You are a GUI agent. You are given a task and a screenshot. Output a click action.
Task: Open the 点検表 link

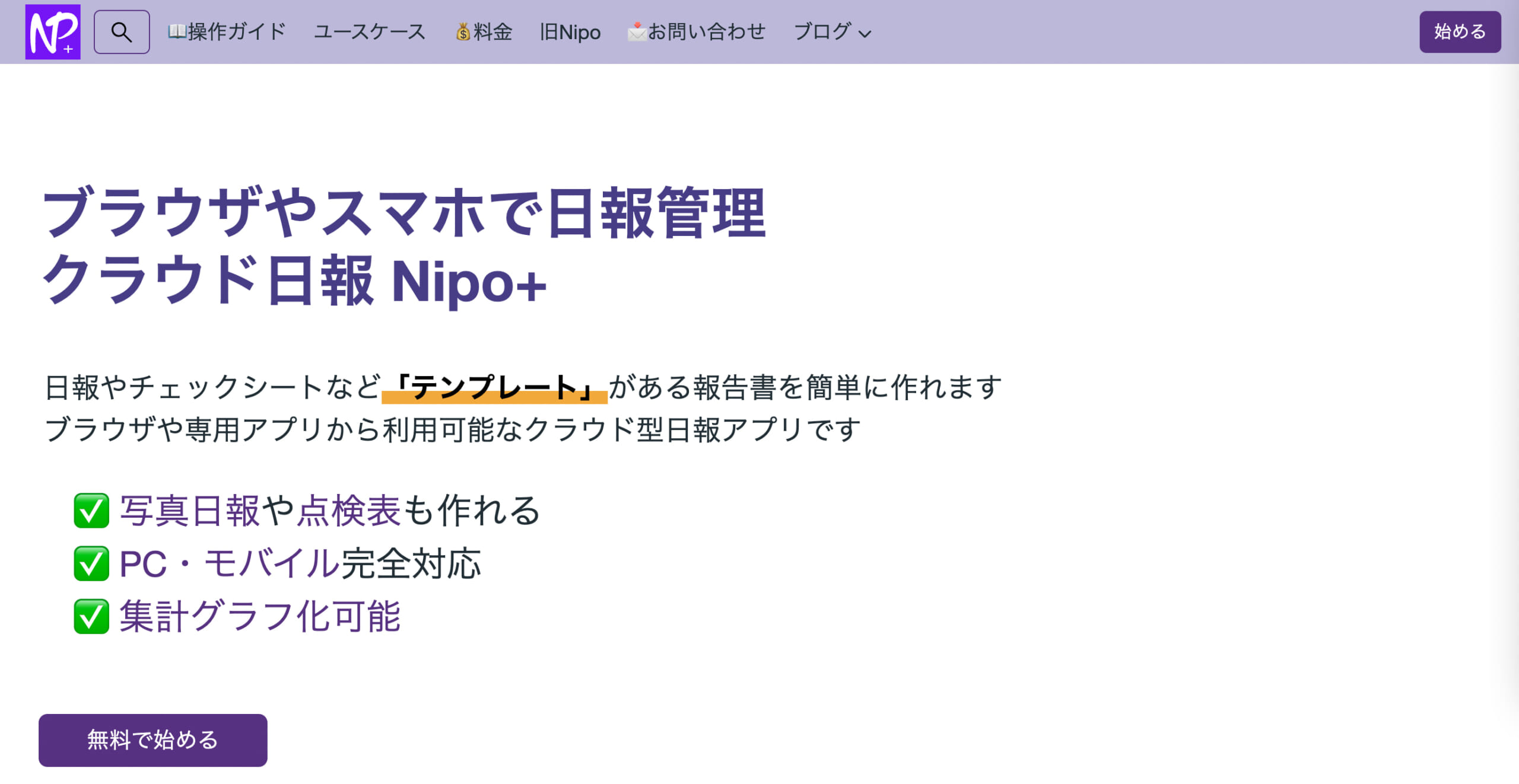(x=348, y=511)
